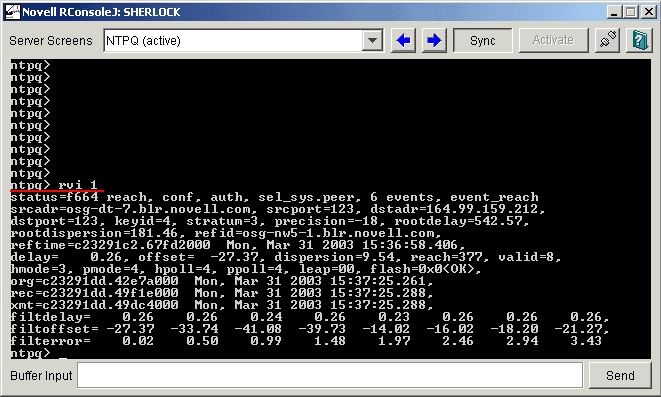This screenshot has height=397, width=661.
Task: Click 'rec=c23291dd.49f1e000' text
Action: pos(94,293)
